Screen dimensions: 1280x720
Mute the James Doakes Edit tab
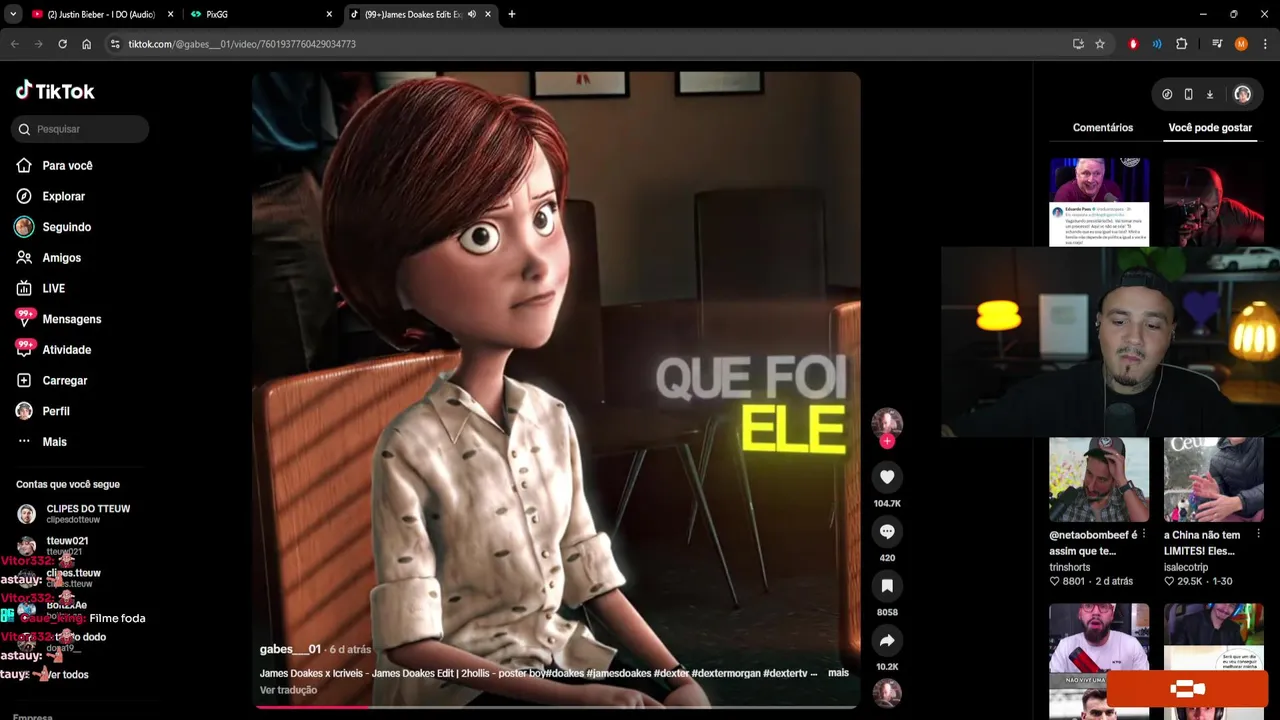tap(471, 14)
